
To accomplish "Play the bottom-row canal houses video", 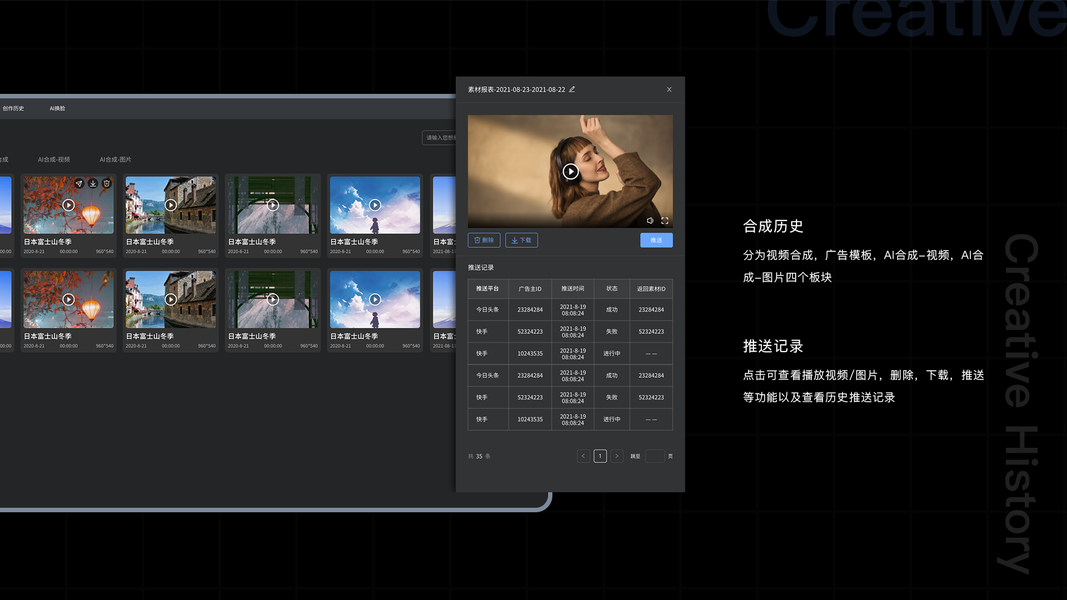I will pyautogui.click(x=171, y=299).
